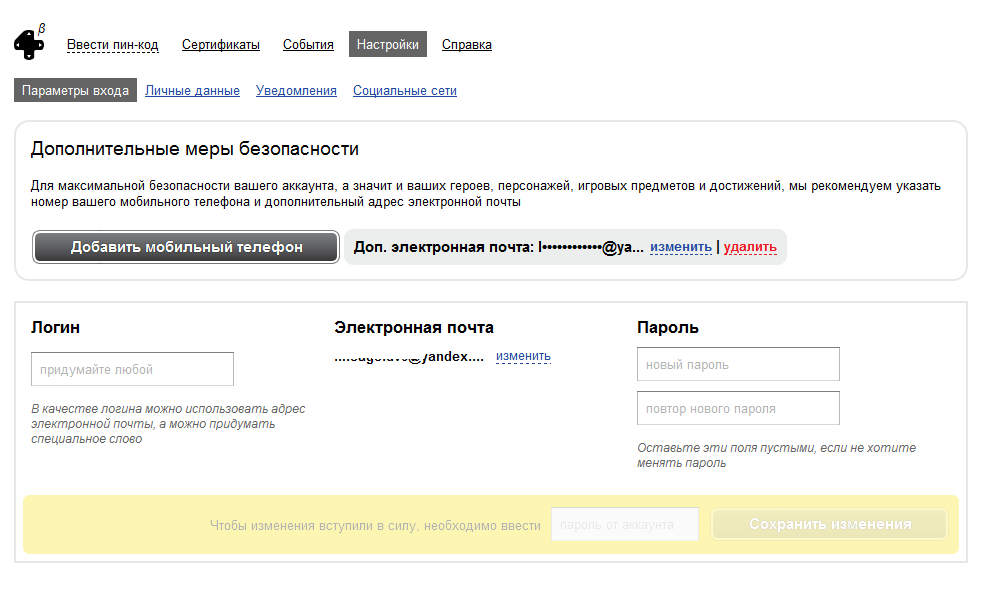Click the Добавить мобильный телефон button

186,247
